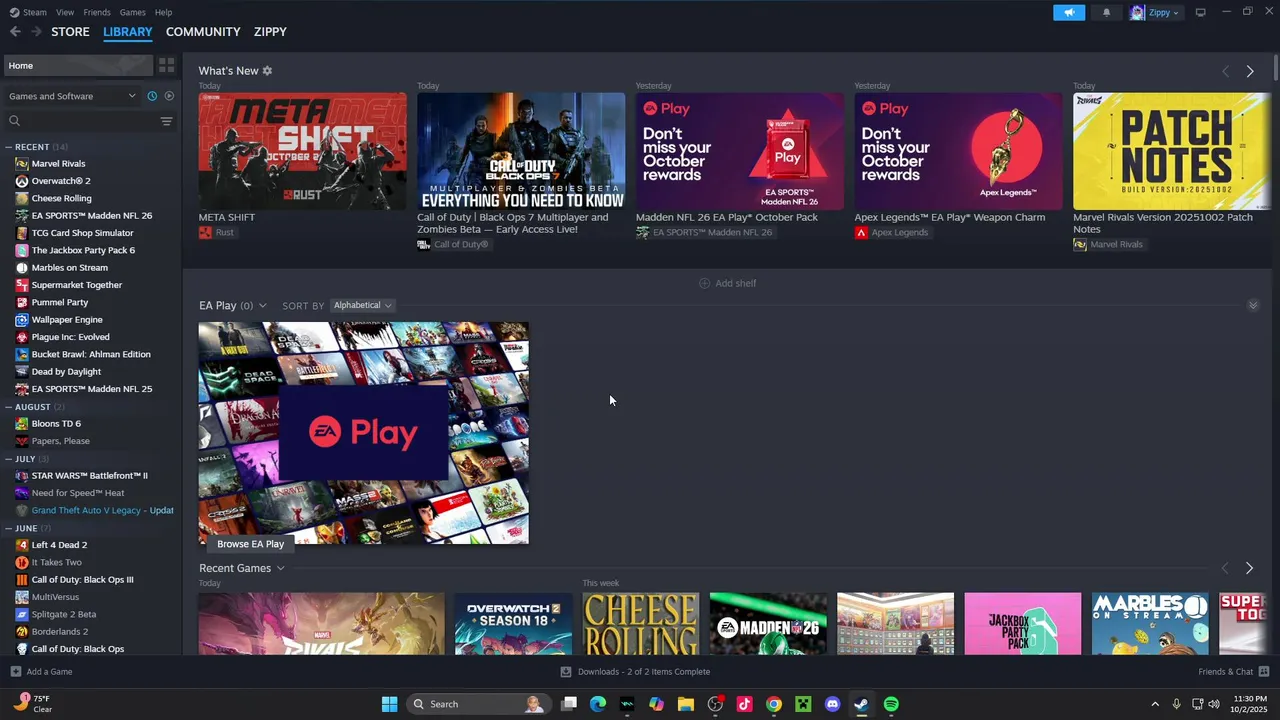
Task: Click the Friends & Chat icon
Action: [x=1264, y=672]
